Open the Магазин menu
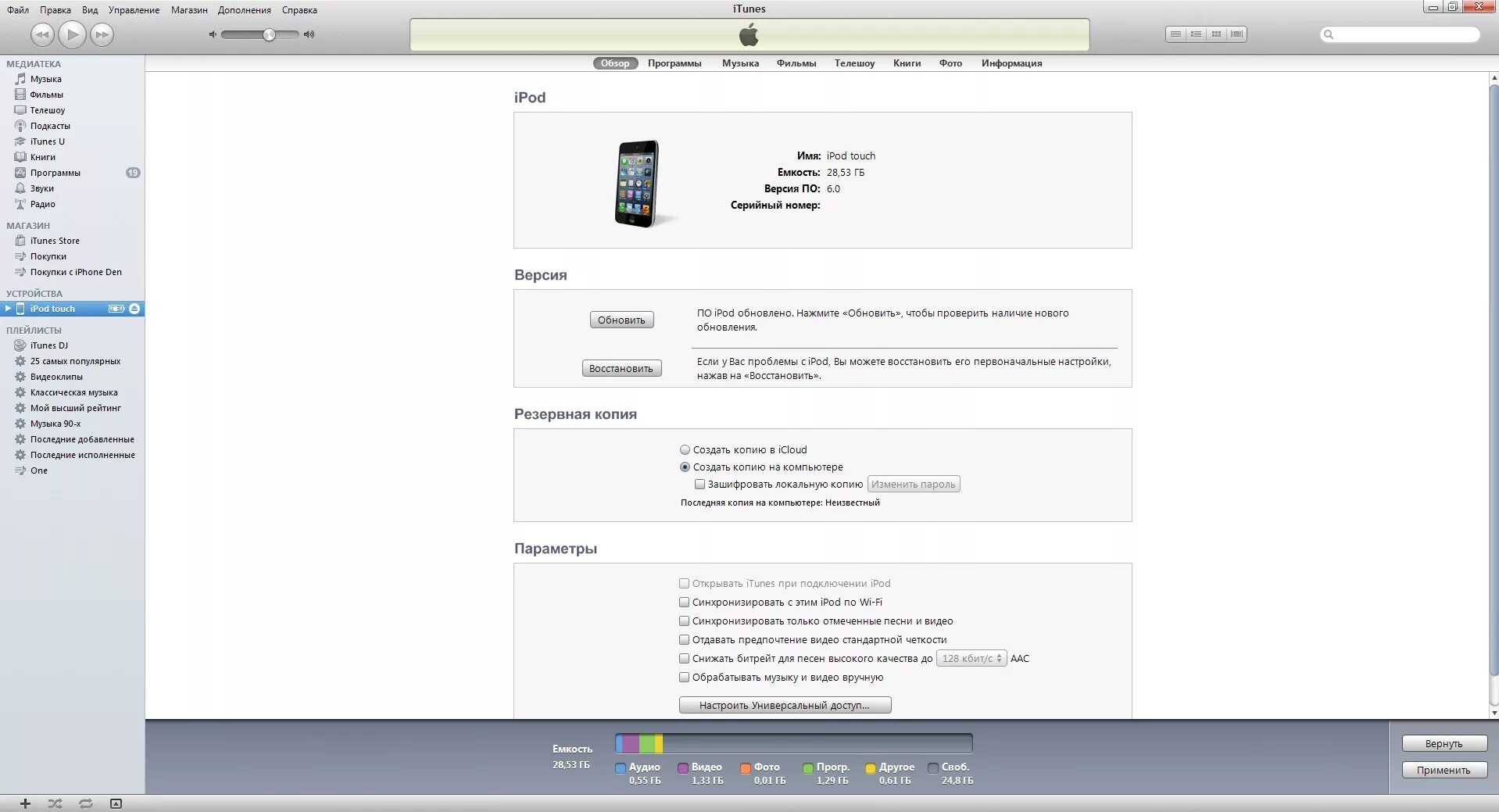 tap(189, 10)
